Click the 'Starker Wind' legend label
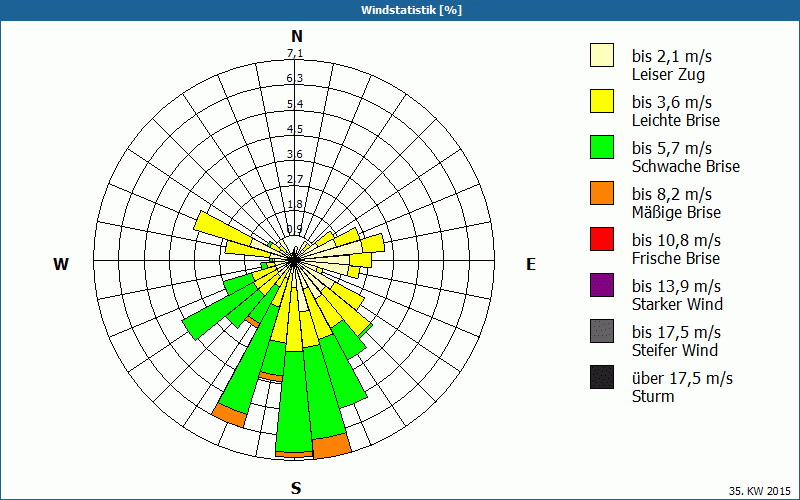This screenshot has height=500, width=800. point(677,304)
